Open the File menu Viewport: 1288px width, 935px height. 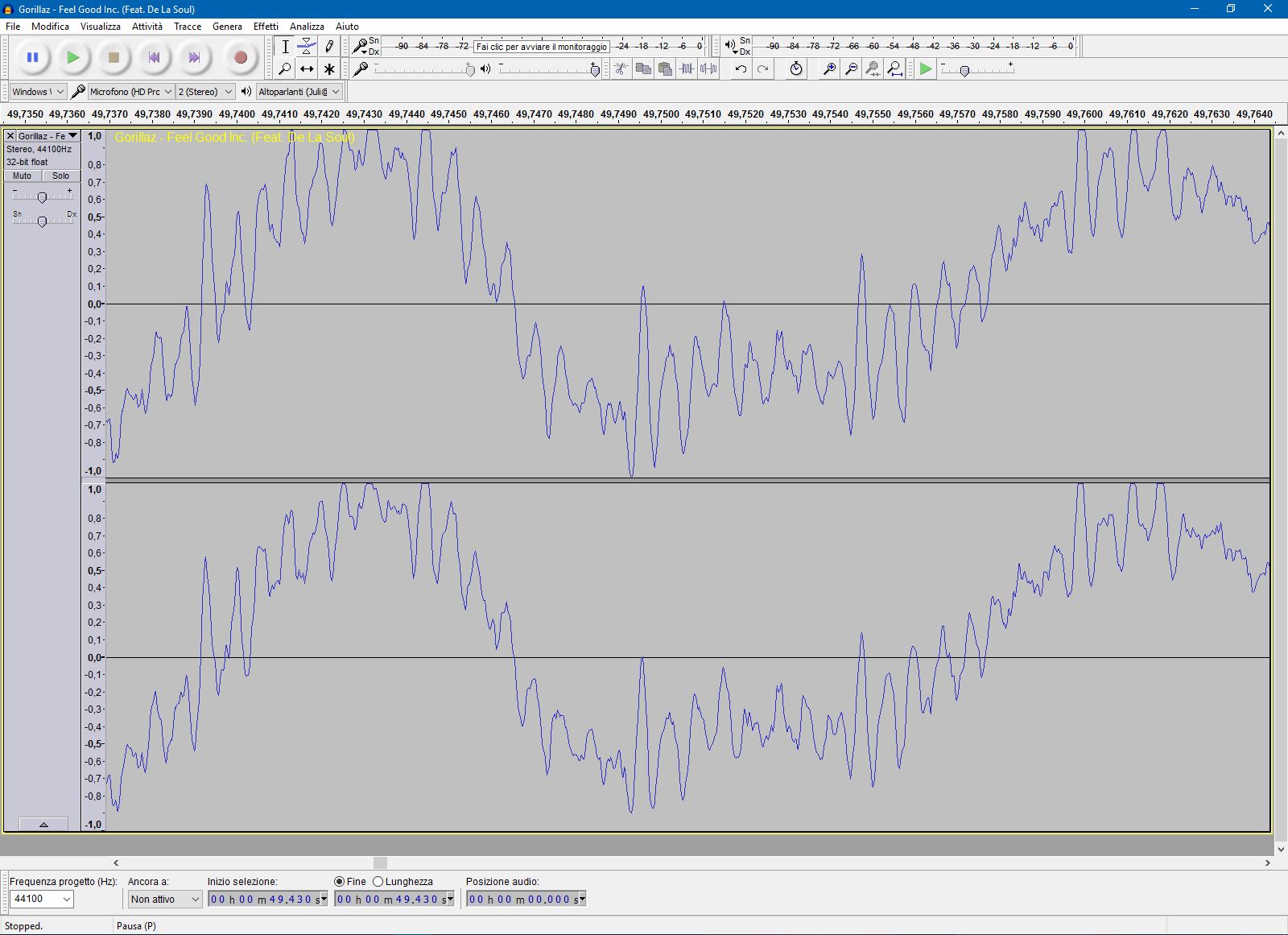(13, 27)
